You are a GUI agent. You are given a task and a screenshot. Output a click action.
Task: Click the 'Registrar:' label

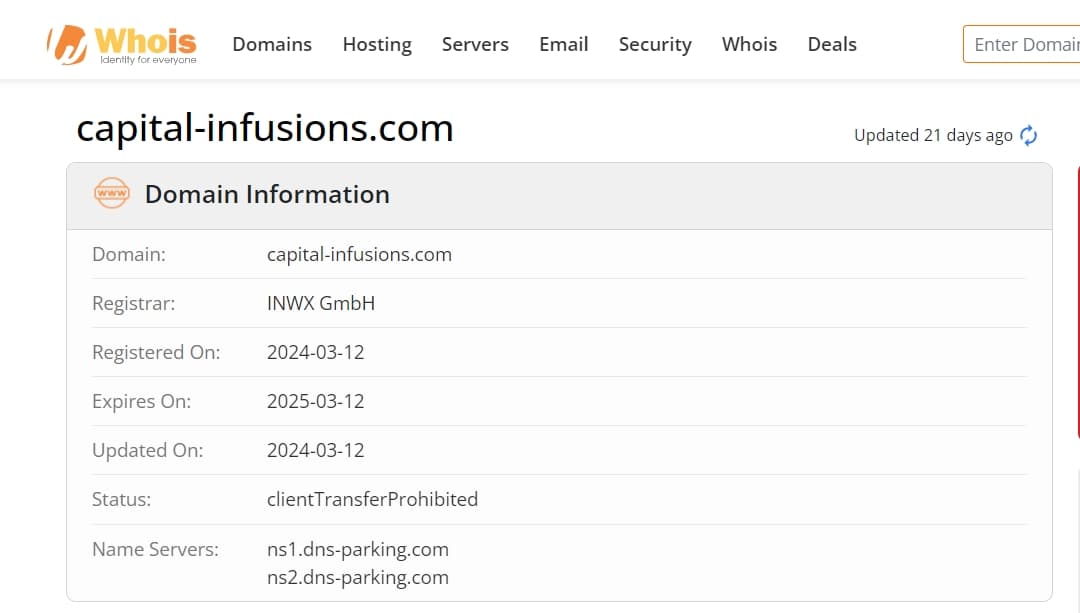click(x=134, y=303)
